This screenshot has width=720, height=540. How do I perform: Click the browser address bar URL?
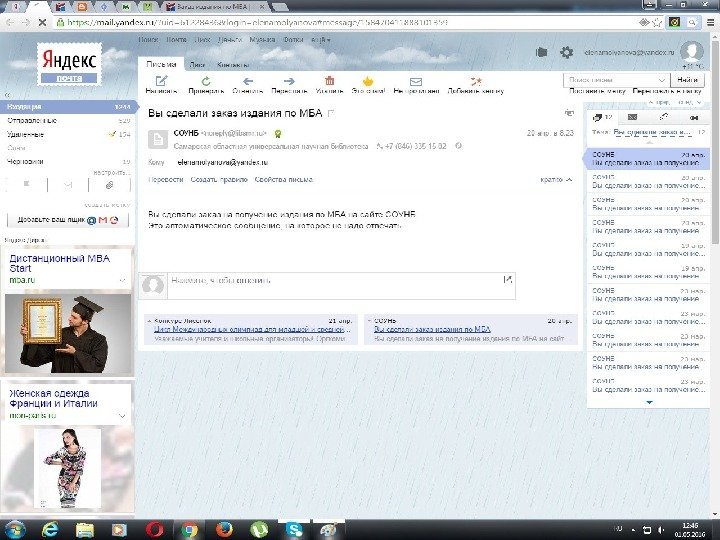257,22
